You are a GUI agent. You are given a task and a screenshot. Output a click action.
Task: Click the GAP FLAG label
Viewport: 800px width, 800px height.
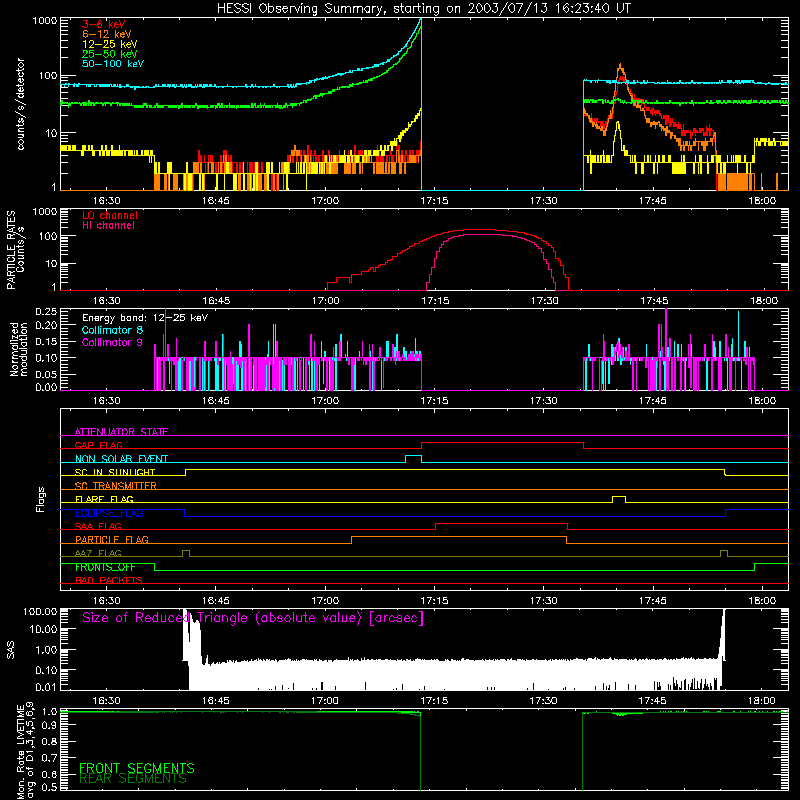click(98, 445)
